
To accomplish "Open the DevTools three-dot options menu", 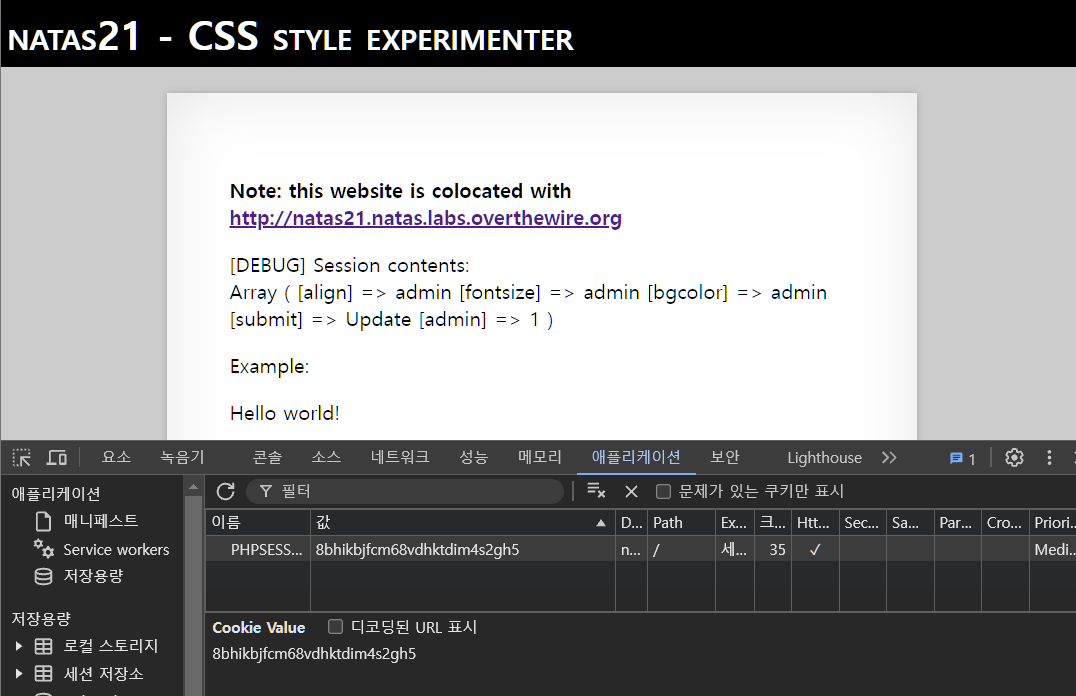I will (x=1049, y=458).
